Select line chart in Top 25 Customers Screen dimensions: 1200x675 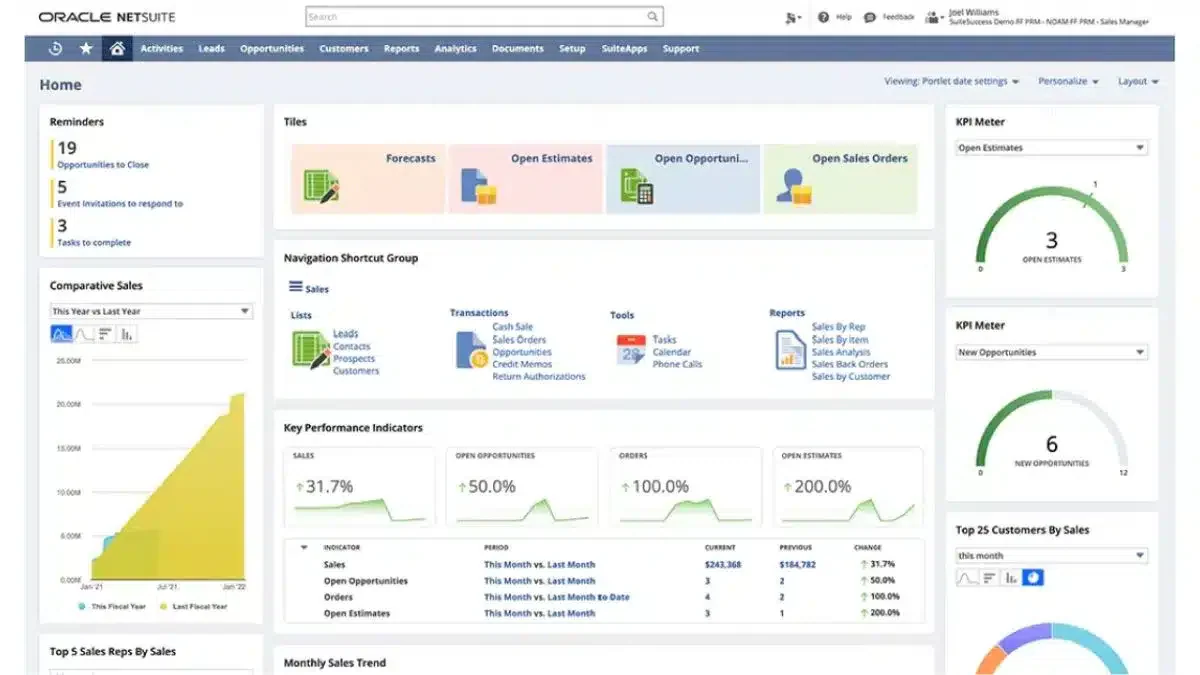coord(967,577)
